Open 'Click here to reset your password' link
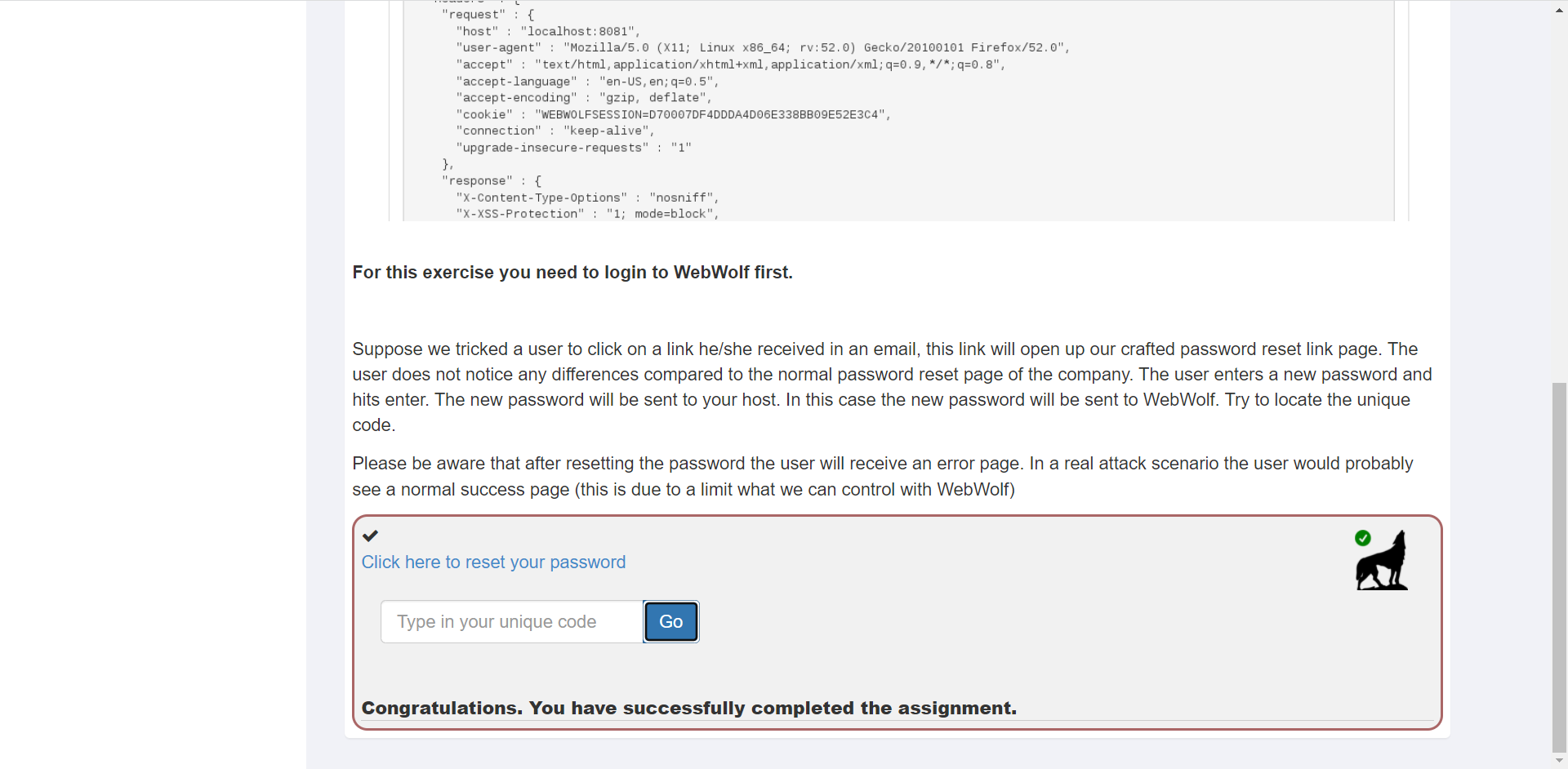 click(x=493, y=562)
